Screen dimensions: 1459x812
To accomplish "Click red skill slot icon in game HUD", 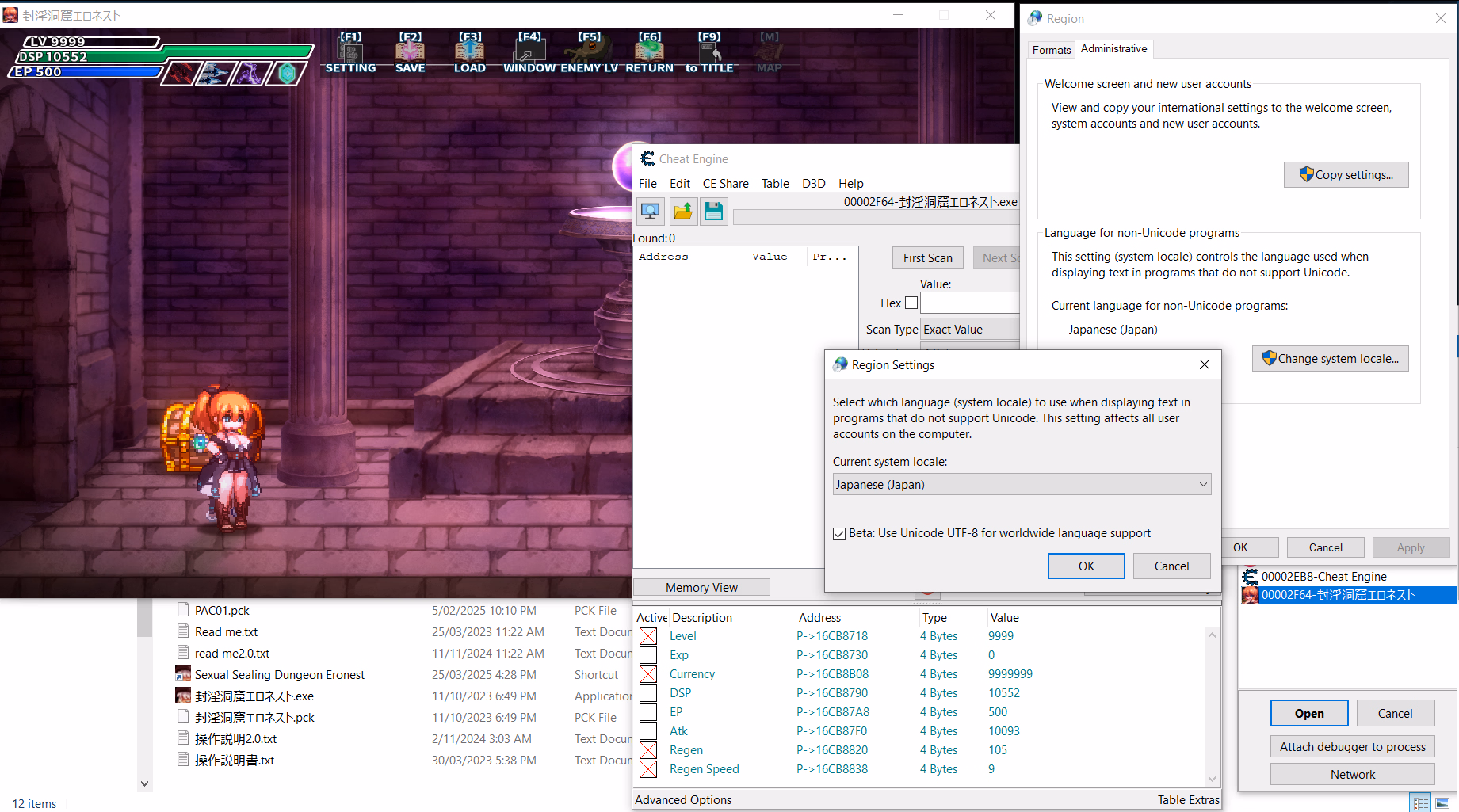I will point(180,74).
